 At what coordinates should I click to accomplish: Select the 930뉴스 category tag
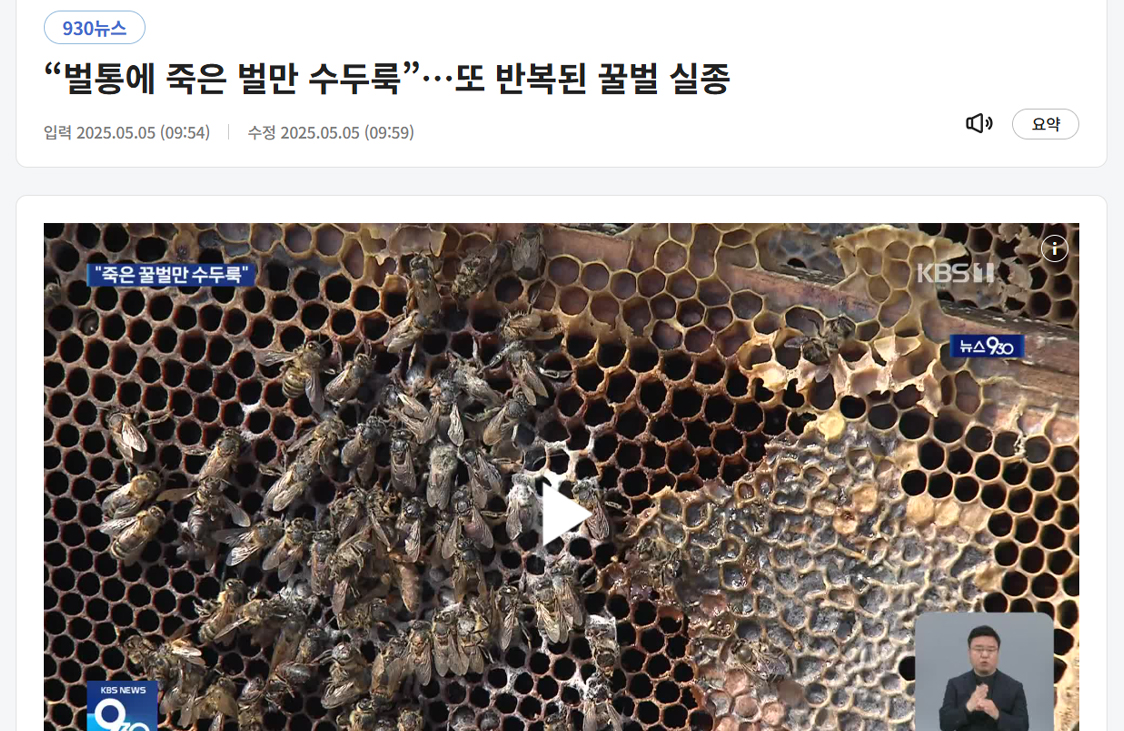(x=95, y=28)
